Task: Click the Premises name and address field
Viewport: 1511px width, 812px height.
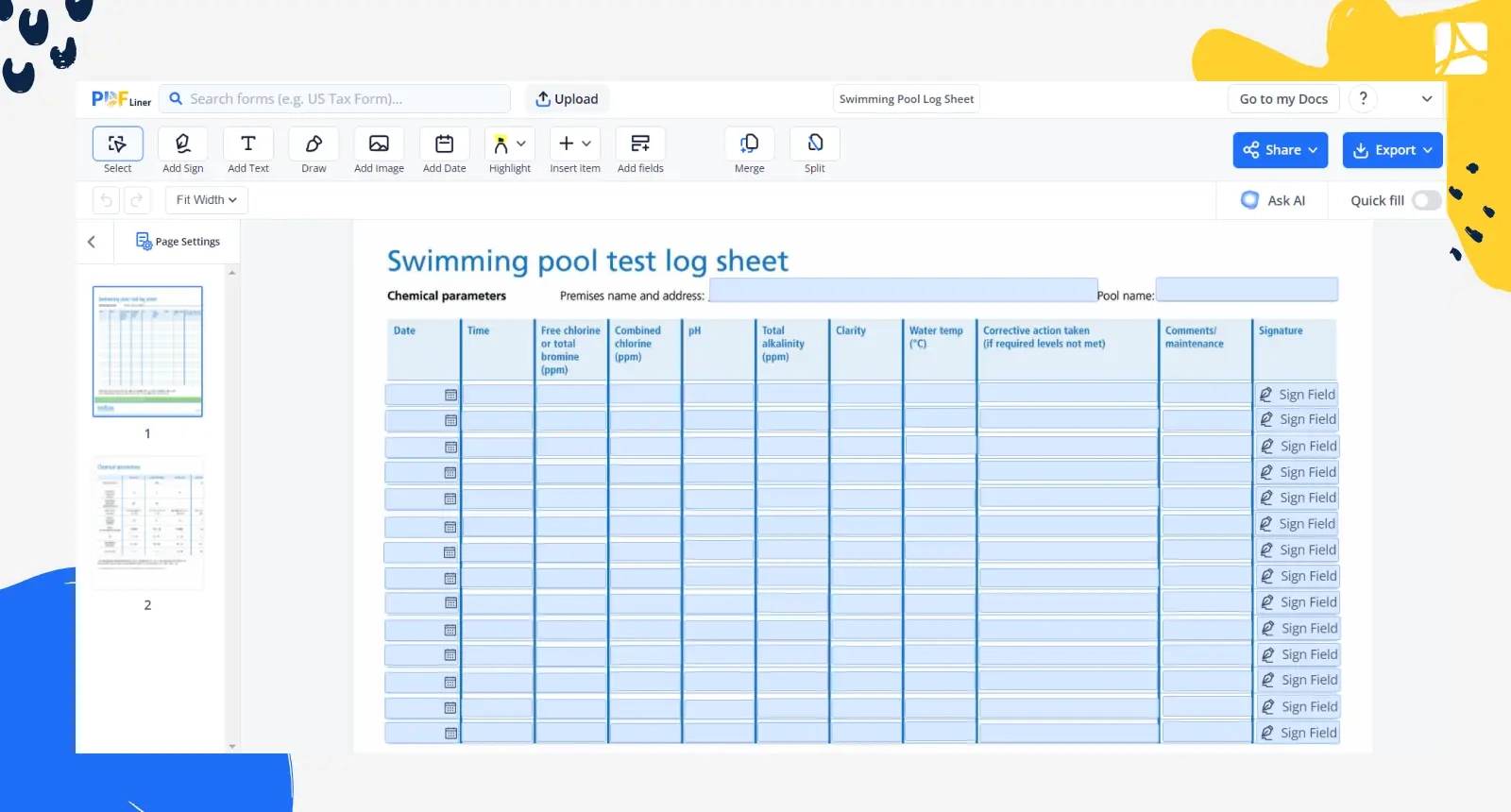Action: (x=903, y=290)
